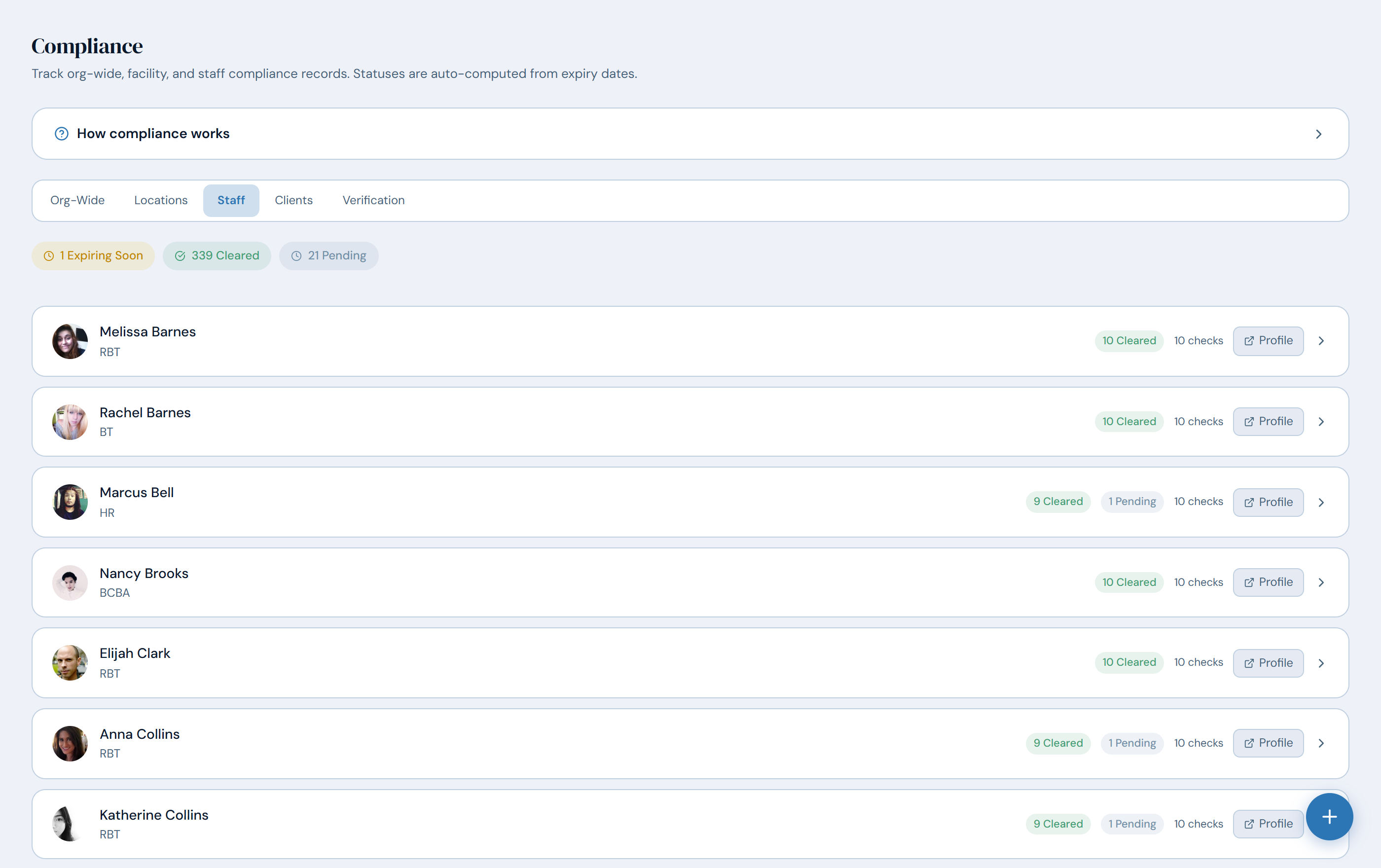This screenshot has width=1381, height=868.
Task: Open Anna Collins' Profile button
Action: click(x=1268, y=743)
